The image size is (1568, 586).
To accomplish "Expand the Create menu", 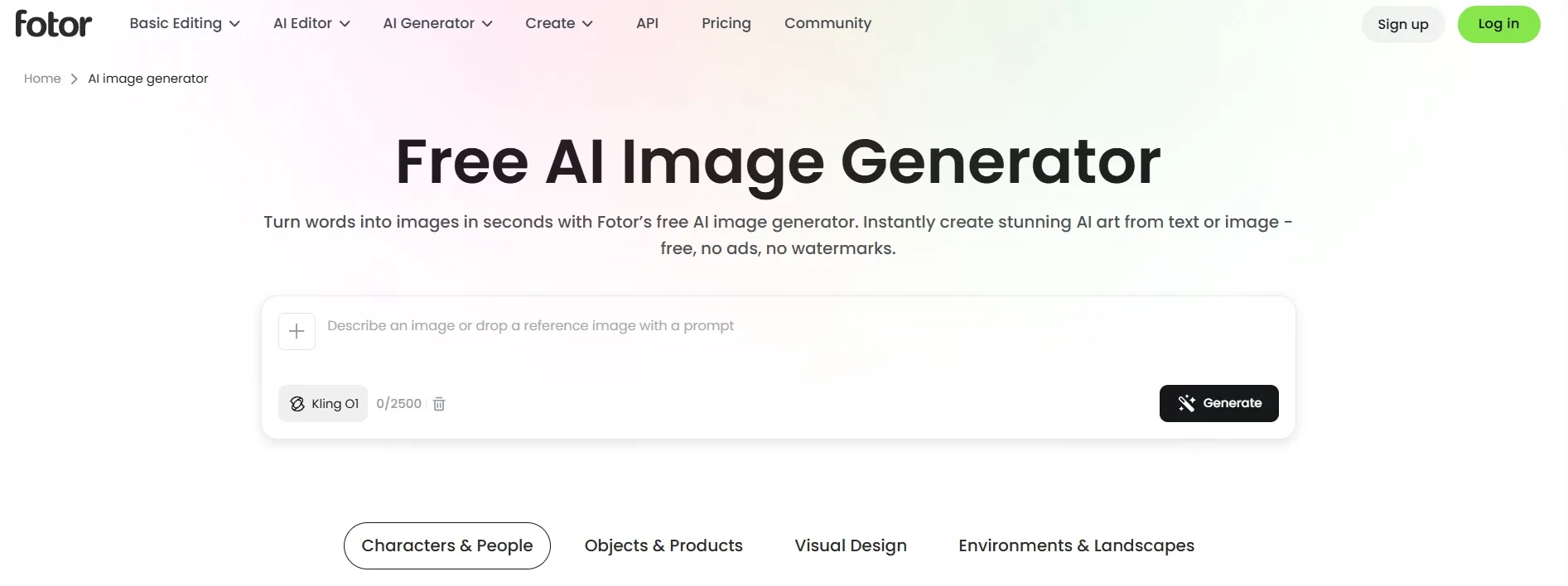I will pos(559,23).
